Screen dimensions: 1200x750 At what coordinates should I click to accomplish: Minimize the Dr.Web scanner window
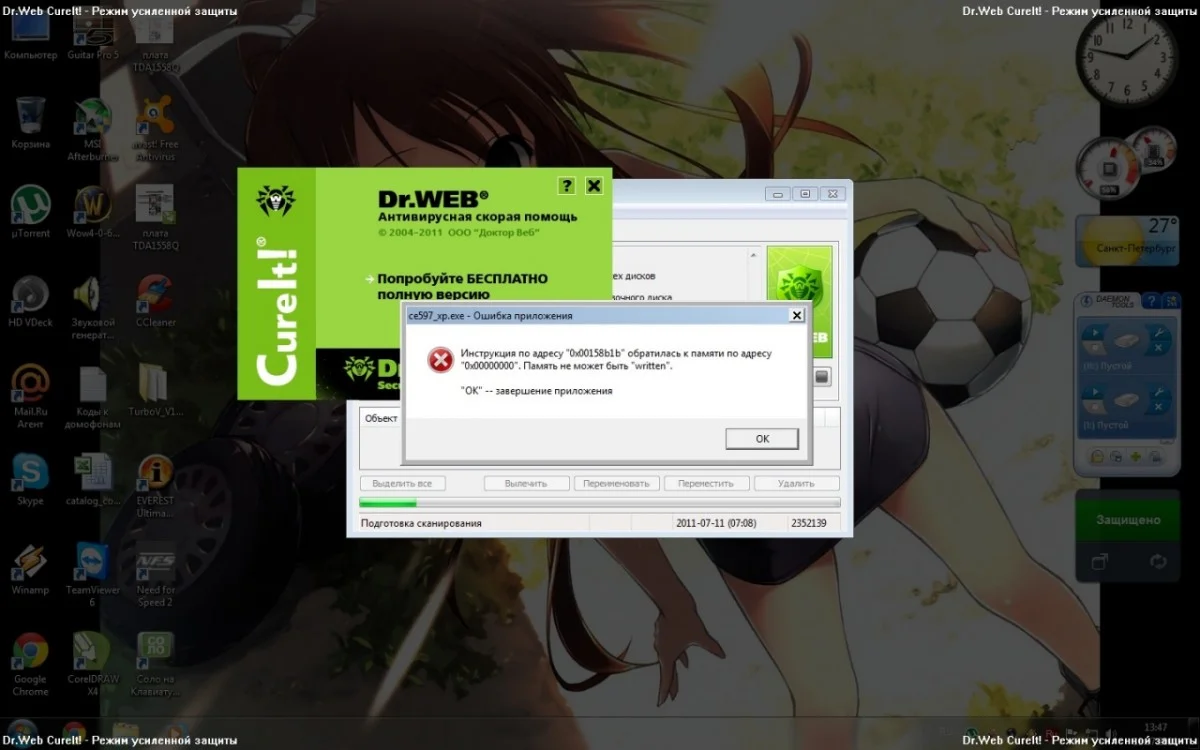pyautogui.click(x=778, y=194)
